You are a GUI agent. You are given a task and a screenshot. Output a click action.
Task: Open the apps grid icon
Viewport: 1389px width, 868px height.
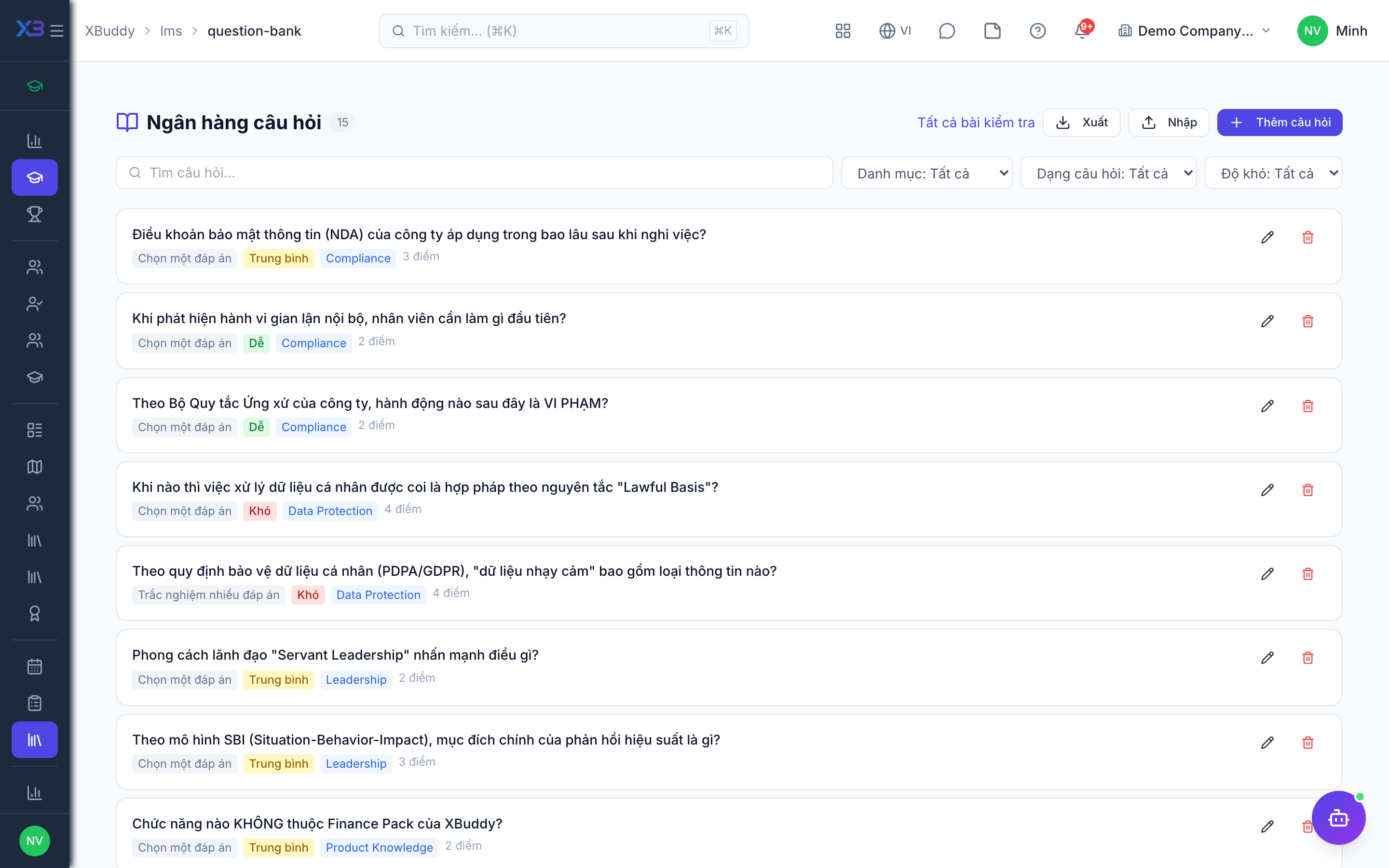[843, 31]
